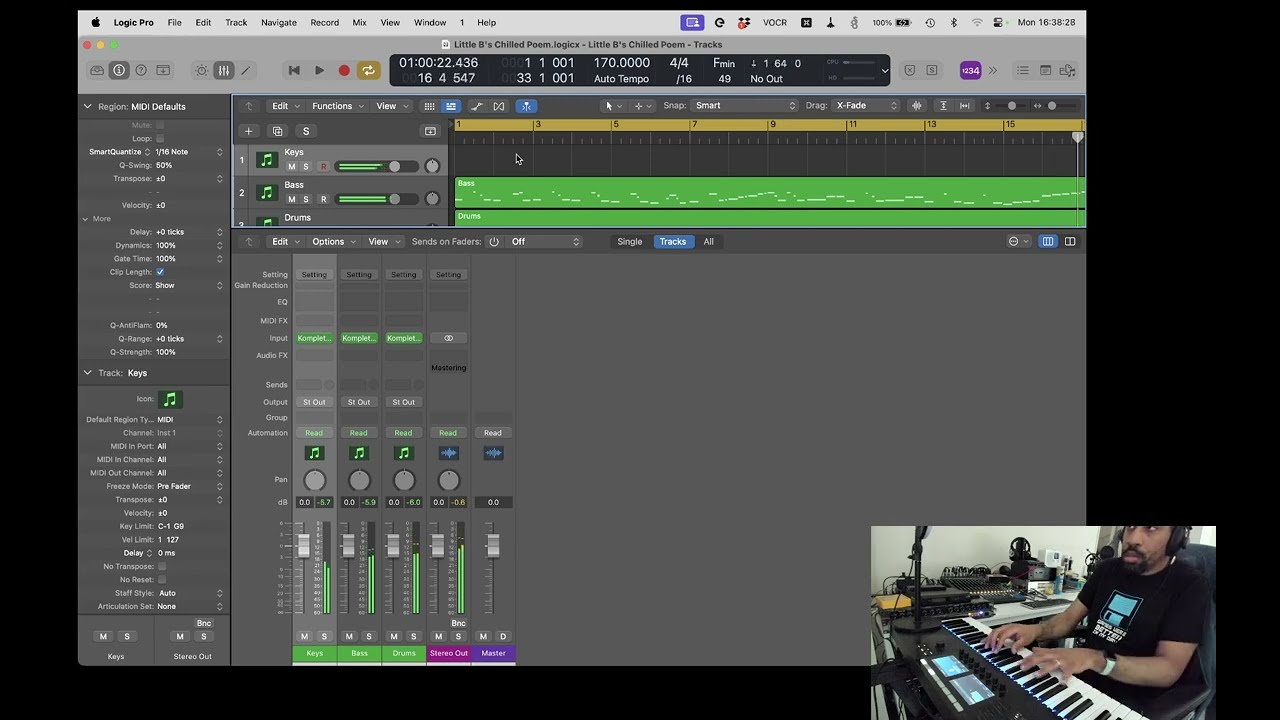
Task: Open the Navigate menu in menu bar
Action: tap(279, 22)
